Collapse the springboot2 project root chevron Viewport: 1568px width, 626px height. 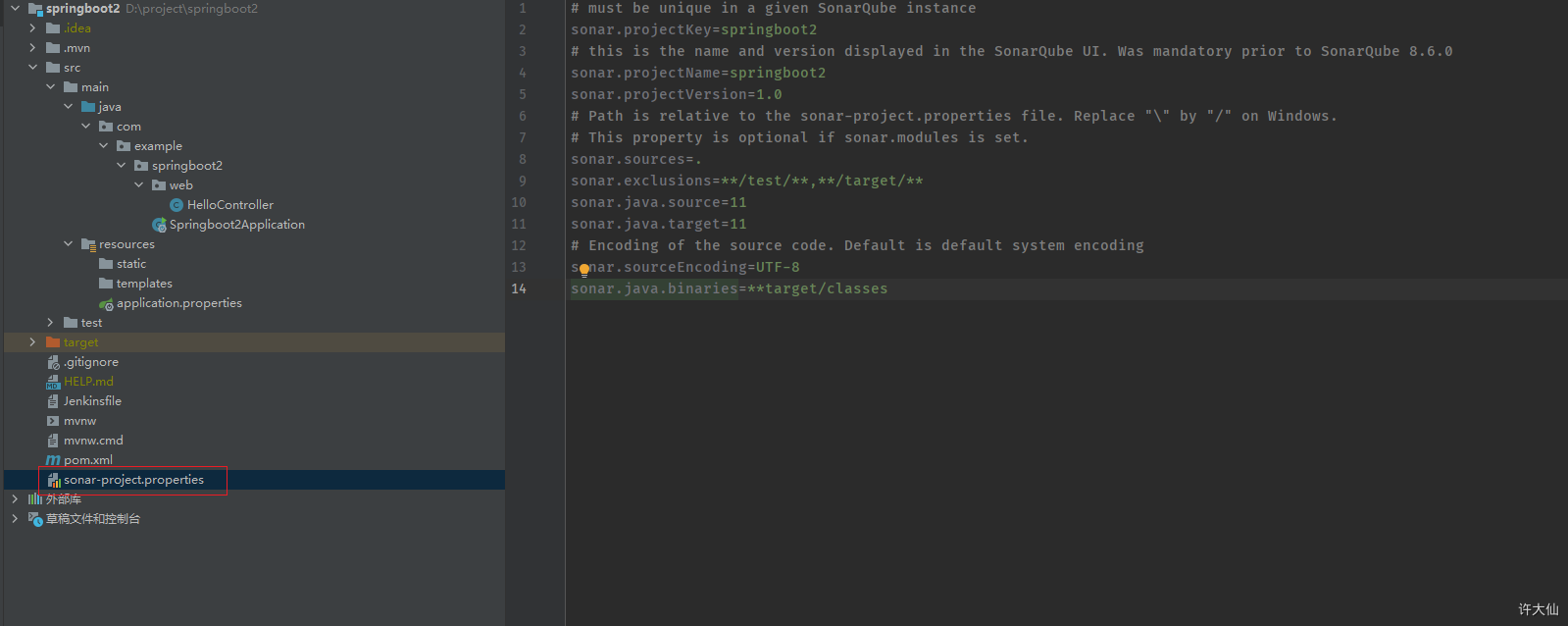[x=16, y=9]
